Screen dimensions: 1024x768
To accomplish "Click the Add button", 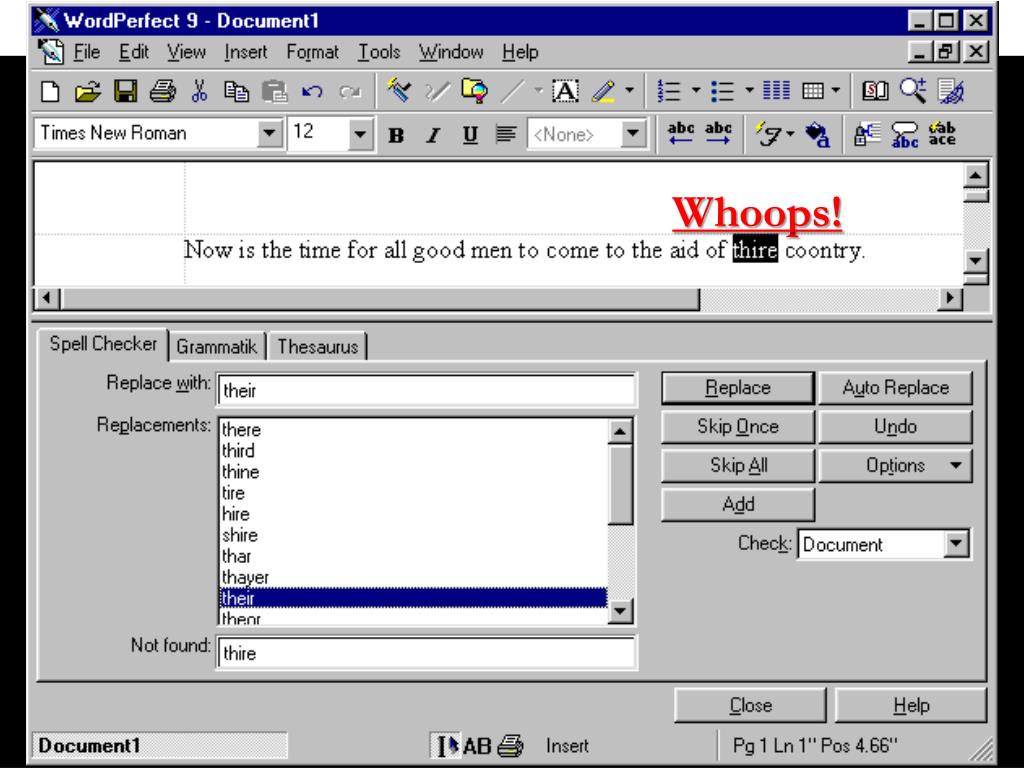I will click(738, 504).
